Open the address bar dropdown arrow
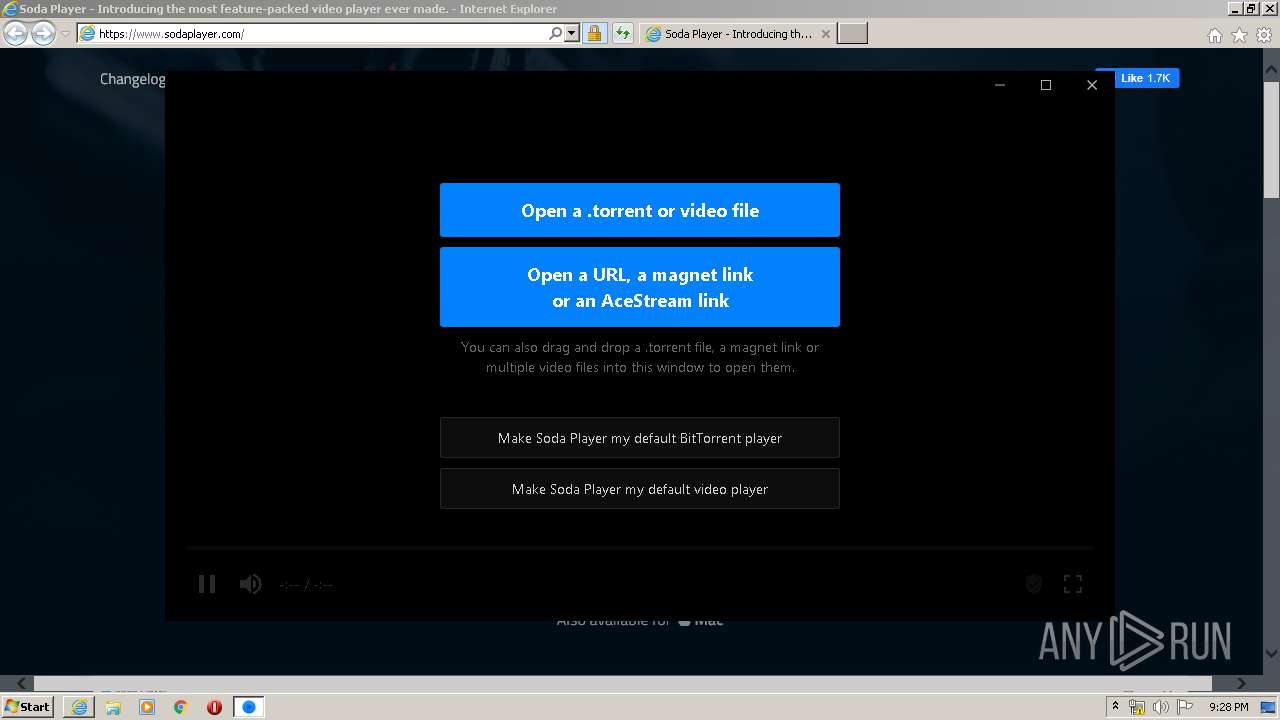This screenshot has width=1280, height=720. coord(572,33)
